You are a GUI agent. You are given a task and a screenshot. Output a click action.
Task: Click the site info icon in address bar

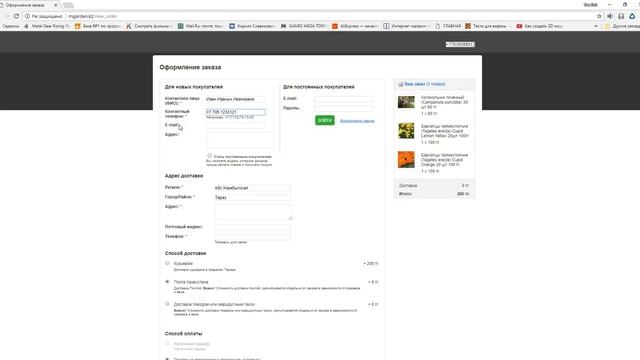(x=27, y=16)
